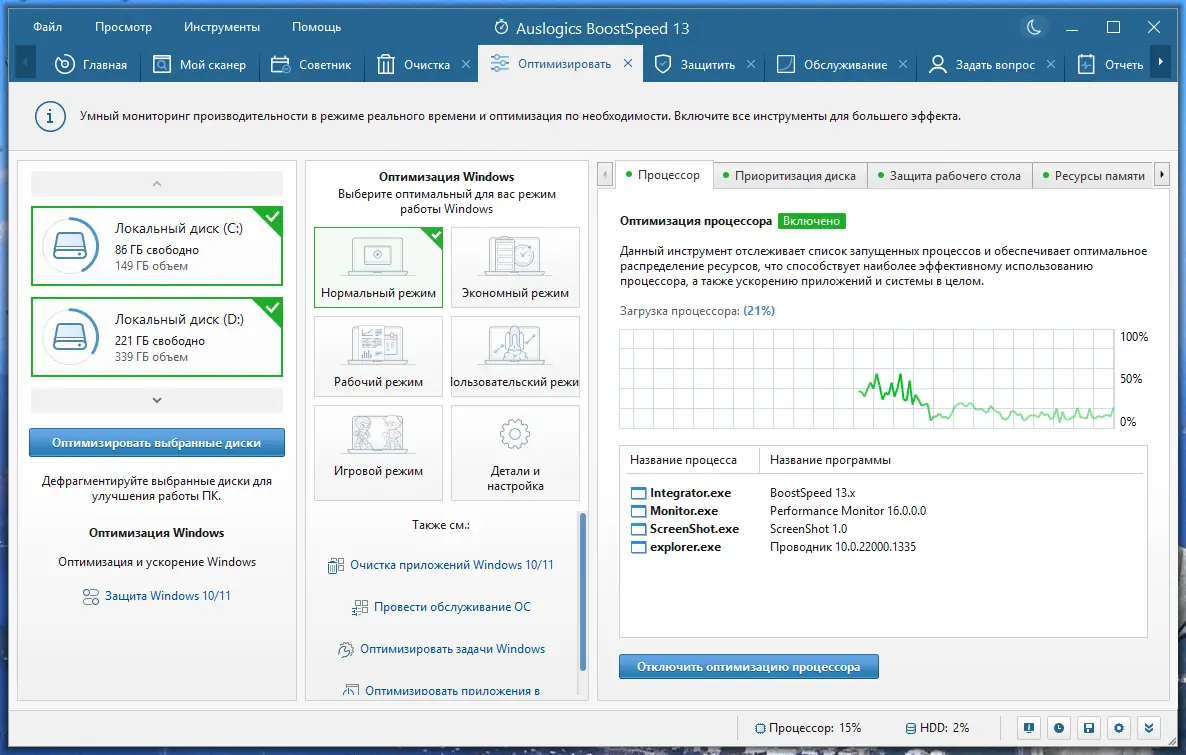
Task: Sort by Название процесса column header
Action: pyautogui.click(x=683, y=460)
